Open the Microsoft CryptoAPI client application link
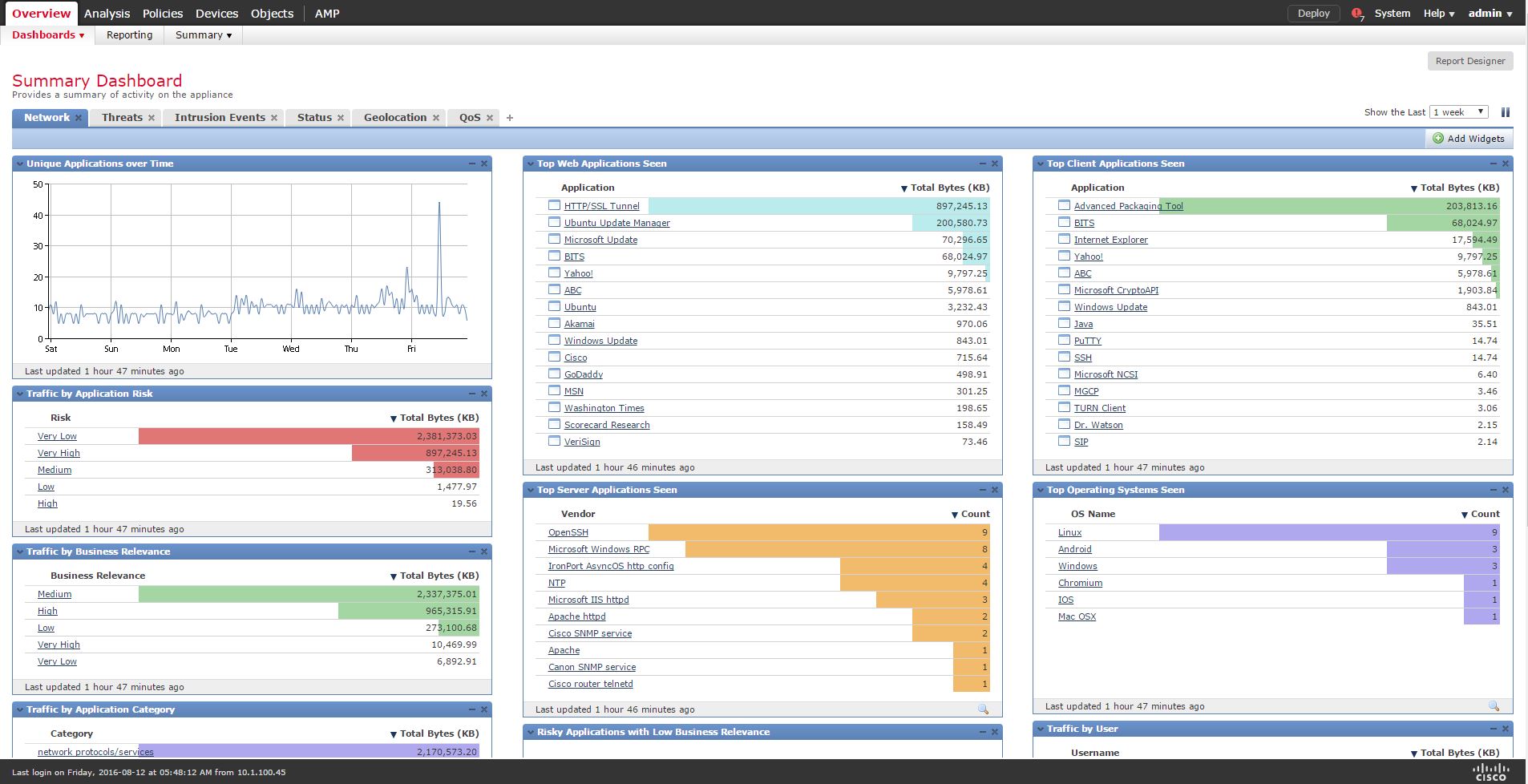This screenshot has height=784, width=1528. pyautogui.click(x=1116, y=290)
